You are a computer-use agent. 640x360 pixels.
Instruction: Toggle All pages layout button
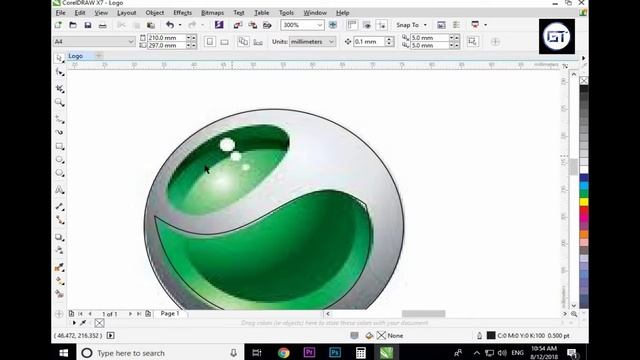point(243,42)
